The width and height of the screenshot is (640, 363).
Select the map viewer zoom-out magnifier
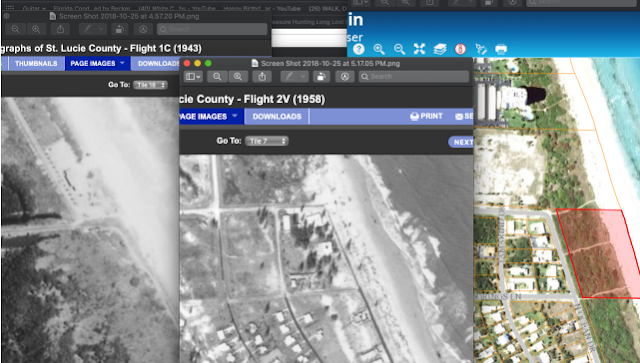[399, 49]
